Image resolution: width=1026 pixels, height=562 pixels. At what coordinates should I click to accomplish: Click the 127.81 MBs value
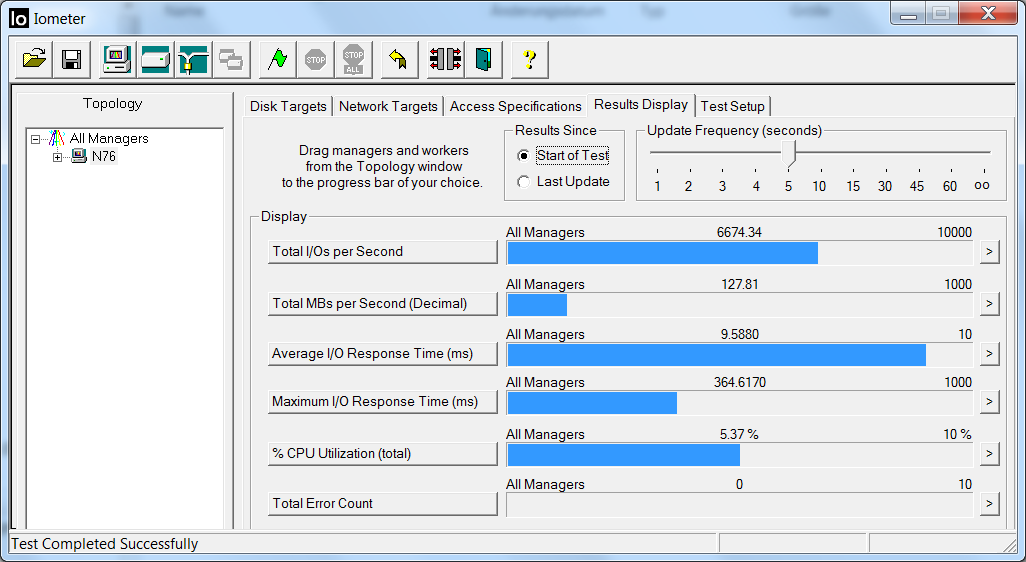pyautogui.click(x=740, y=284)
